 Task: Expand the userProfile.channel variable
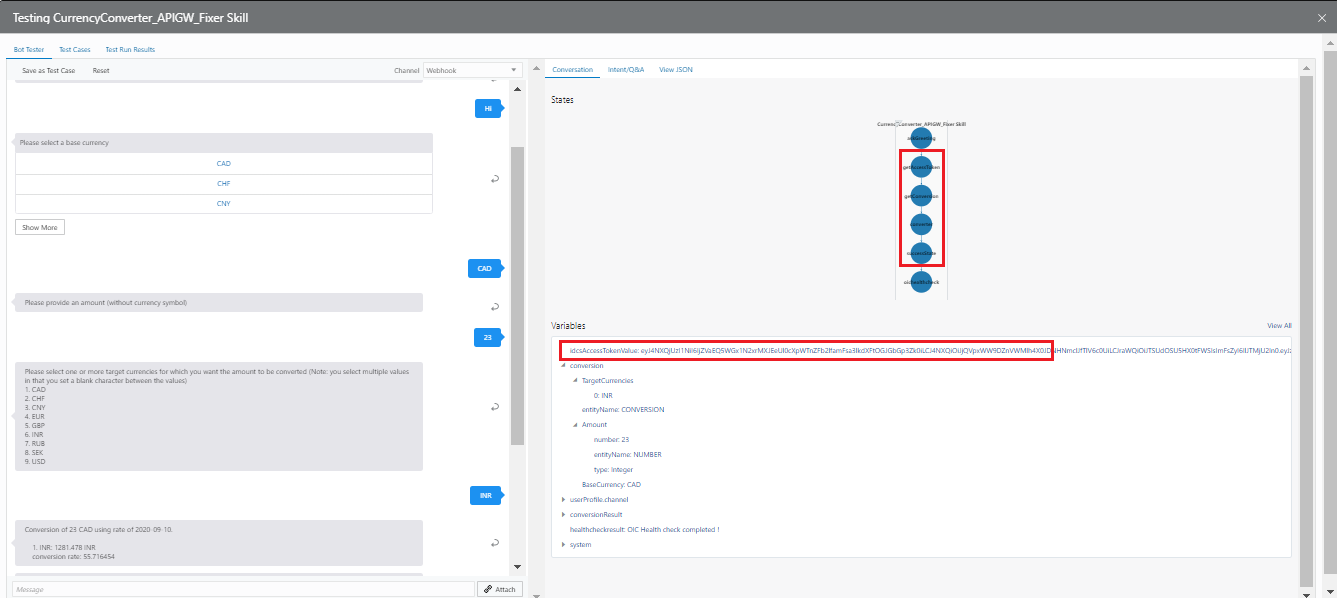[x=564, y=499]
